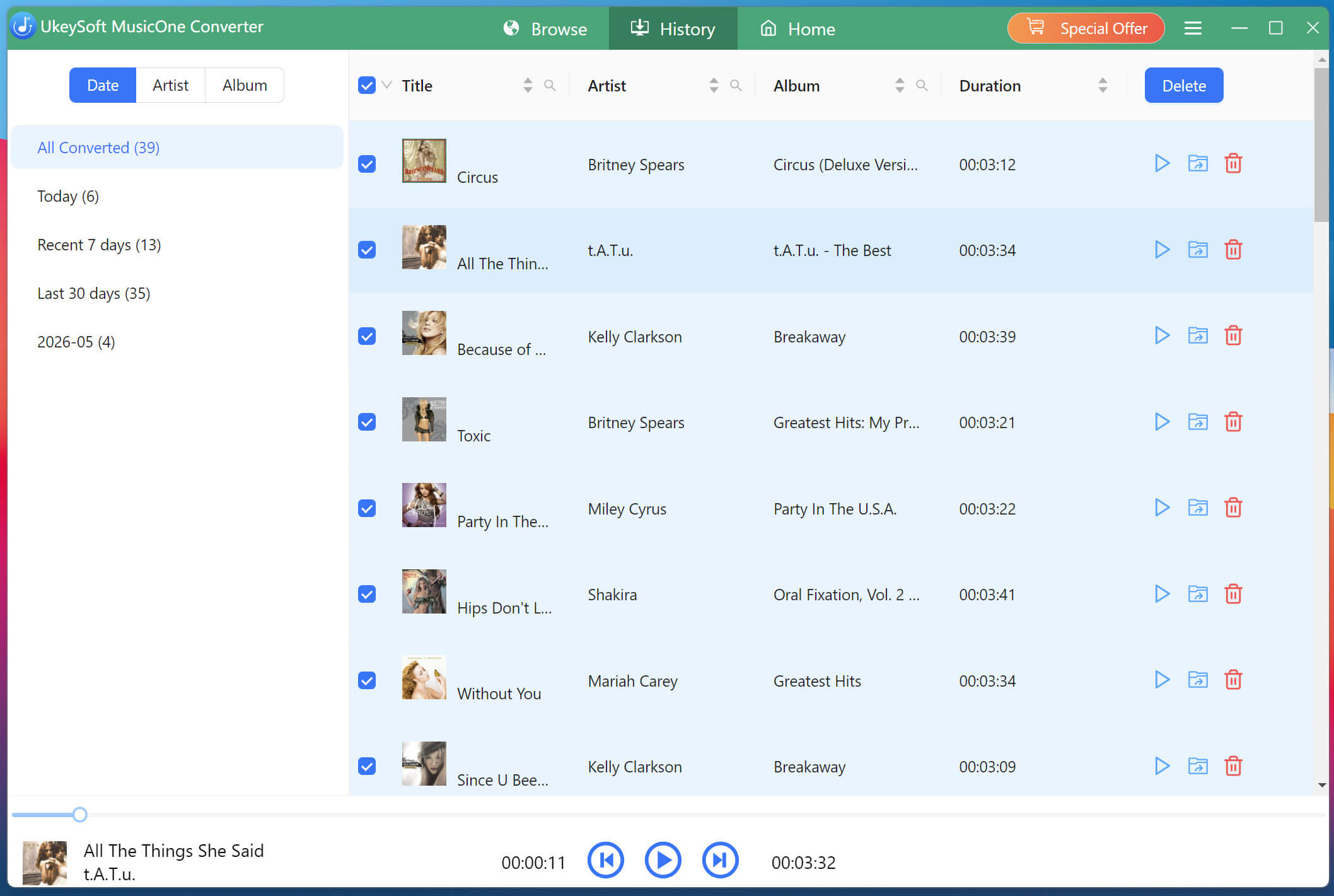The height and width of the screenshot is (896, 1334).
Task: Uncheck Because of You checkbox
Action: 367,336
